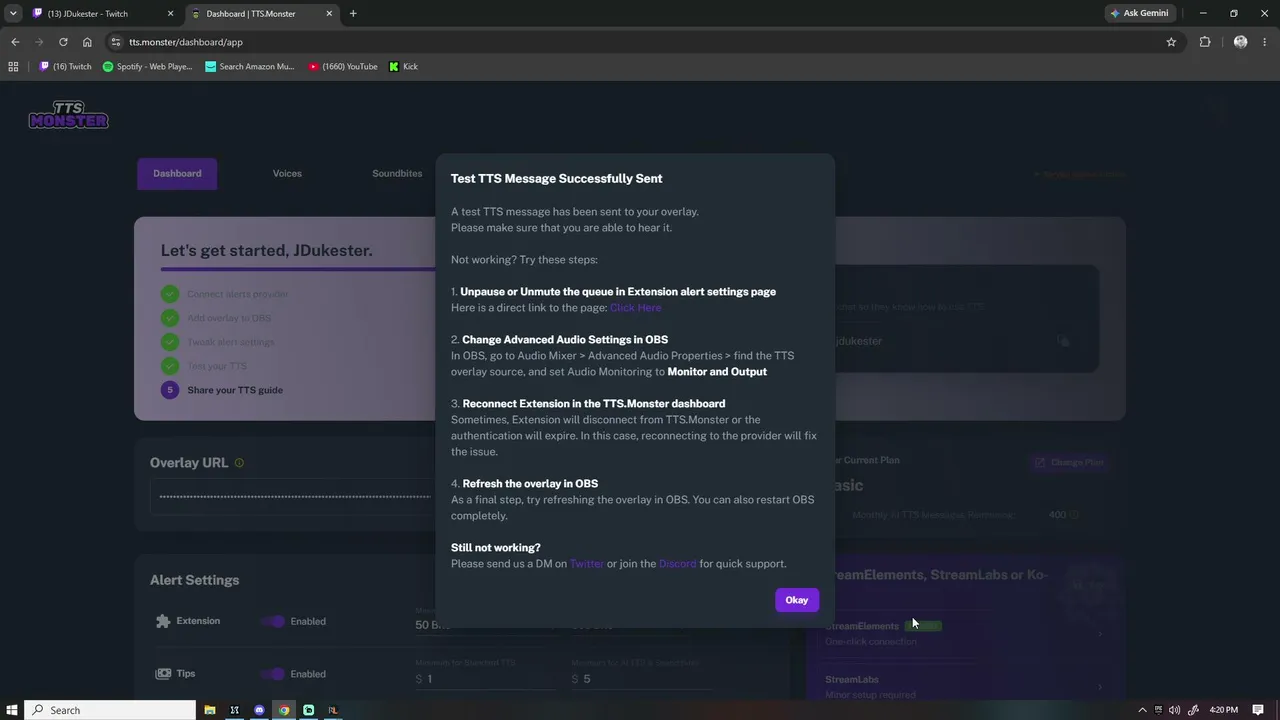Open the Spotify Web Player bookmark
The height and width of the screenshot is (720, 1280).
point(148,66)
